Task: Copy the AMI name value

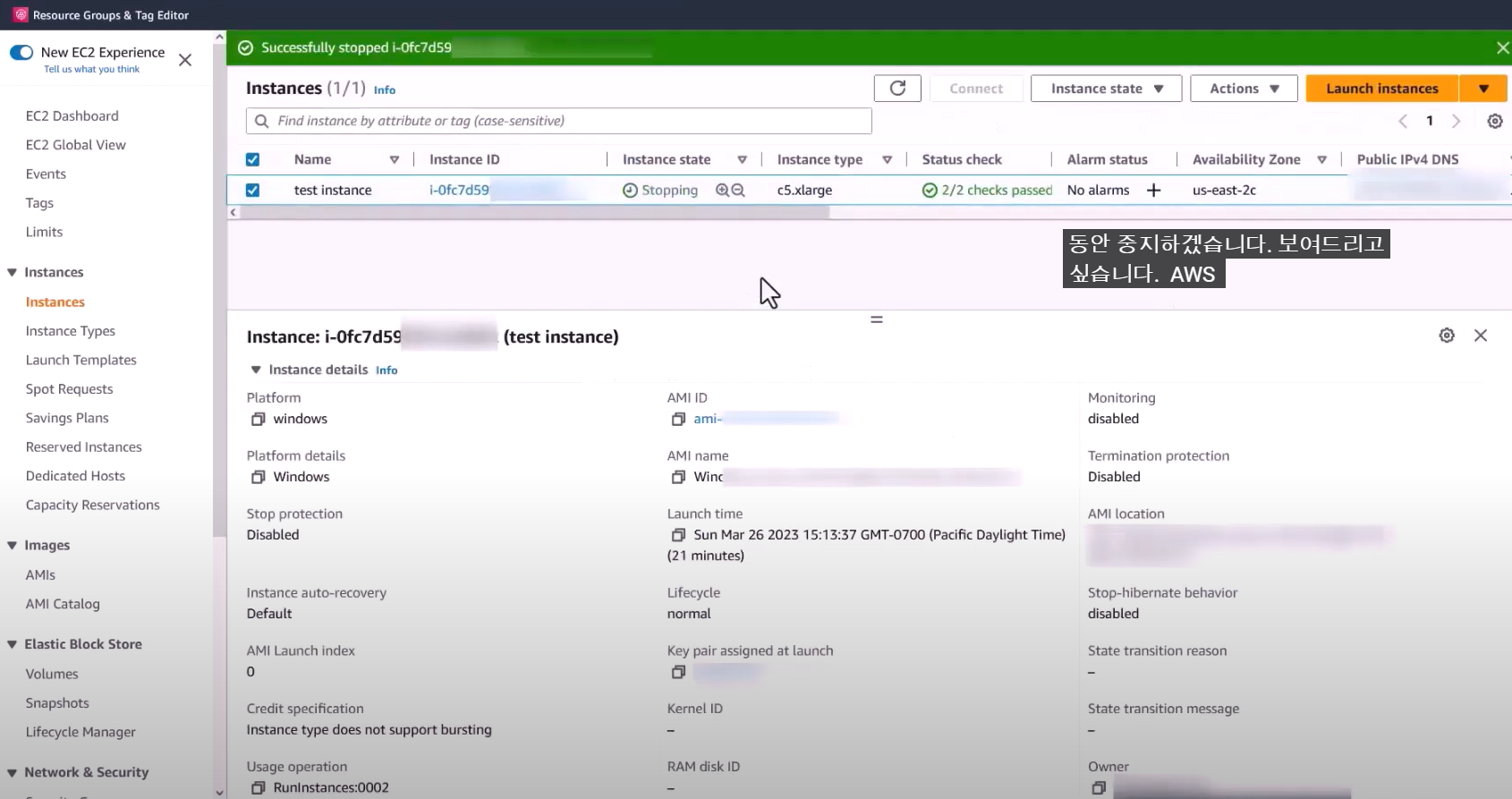Action: click(x=679, y=477)
